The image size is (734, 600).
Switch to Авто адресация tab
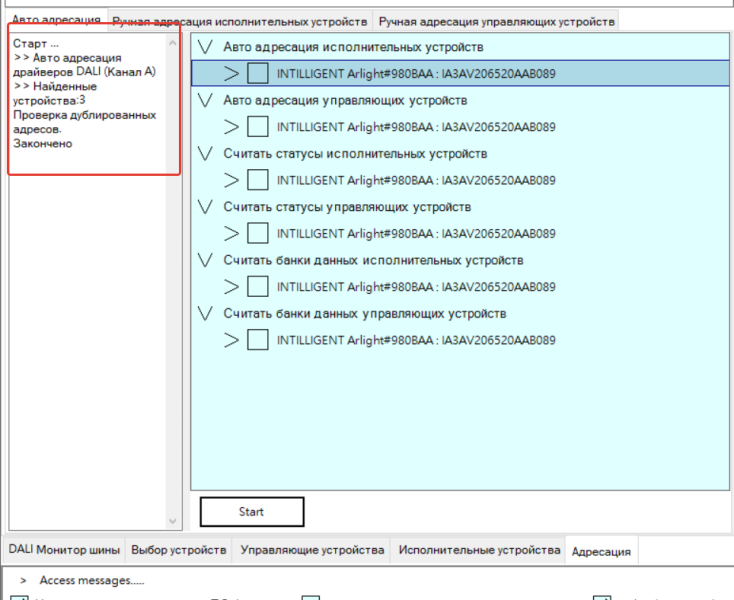(x=56, y=20)
